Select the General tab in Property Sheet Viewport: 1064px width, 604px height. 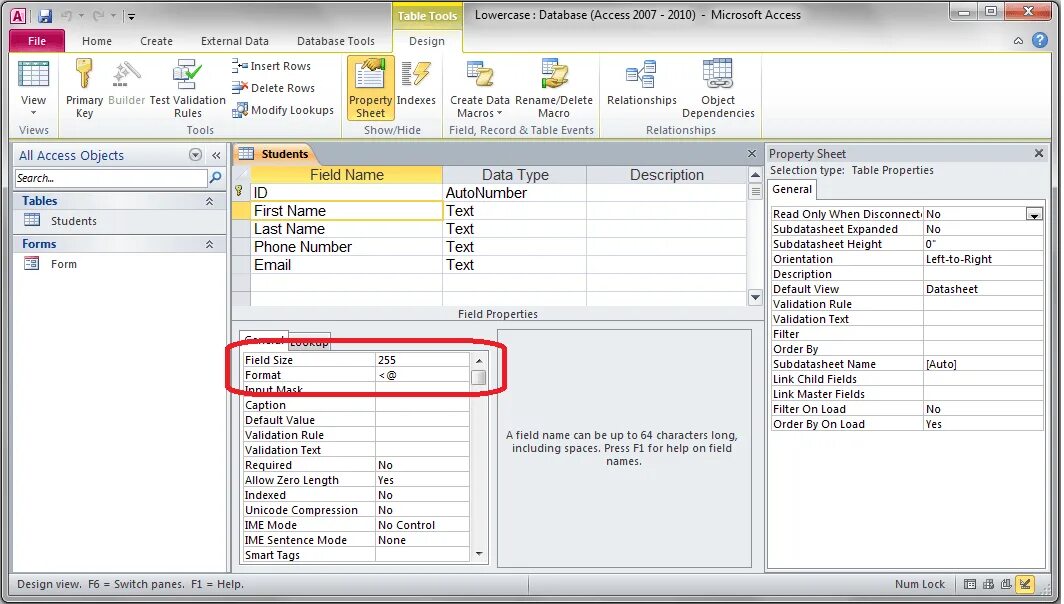[x=792, y=189]
